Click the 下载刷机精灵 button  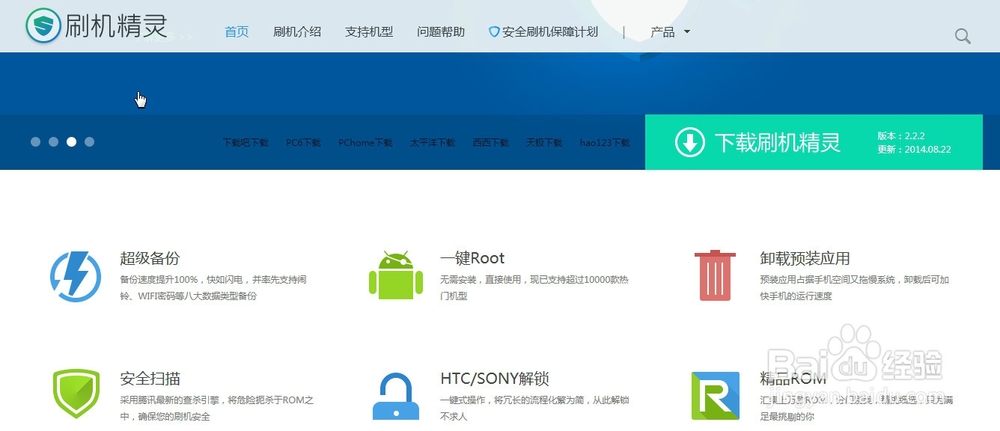point(813,142)
